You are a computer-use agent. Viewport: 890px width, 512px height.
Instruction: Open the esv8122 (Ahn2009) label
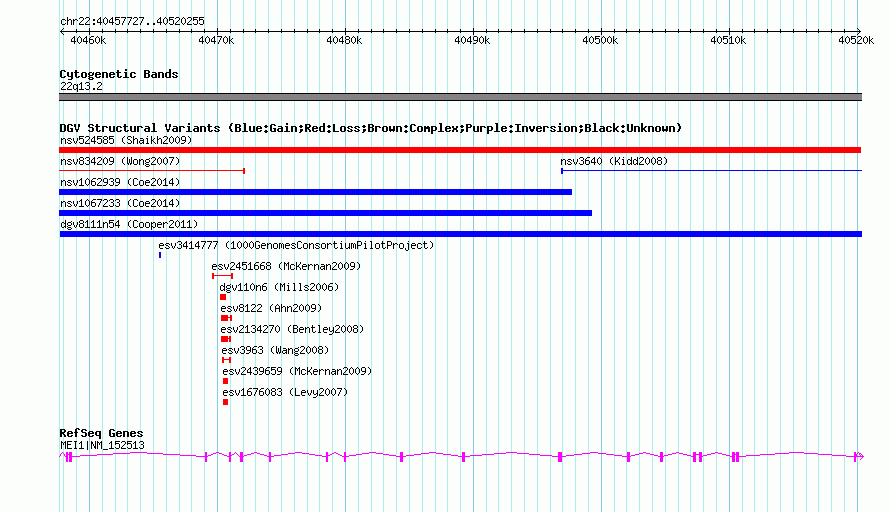(271, 308)
